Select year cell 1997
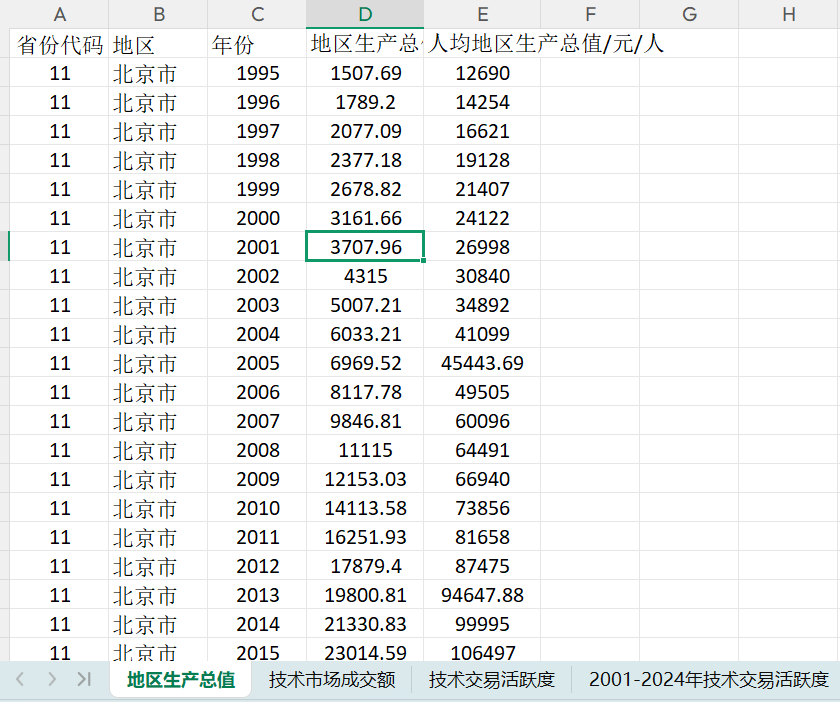The width and height of the screenshot is (840, 702). pos(257,131)
